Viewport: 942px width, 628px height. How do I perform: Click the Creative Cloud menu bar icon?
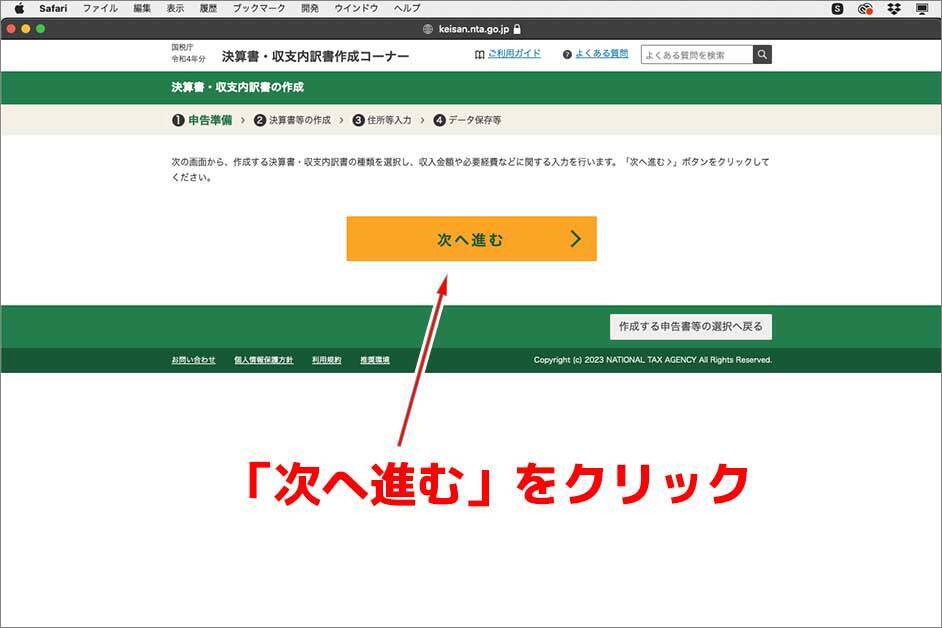pyautogui.click(x=865, y=8)
